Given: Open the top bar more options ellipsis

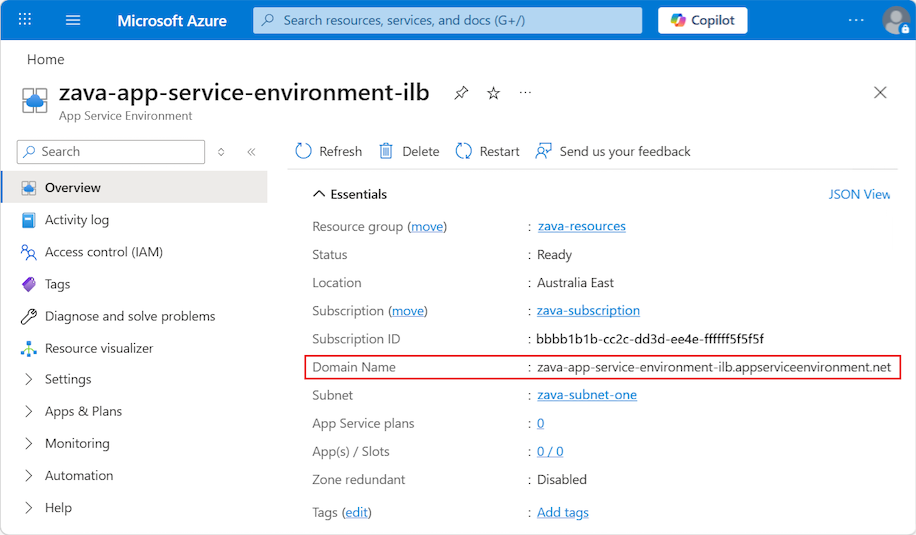Looking at the screenshot, I should click(x=856, y=20).
